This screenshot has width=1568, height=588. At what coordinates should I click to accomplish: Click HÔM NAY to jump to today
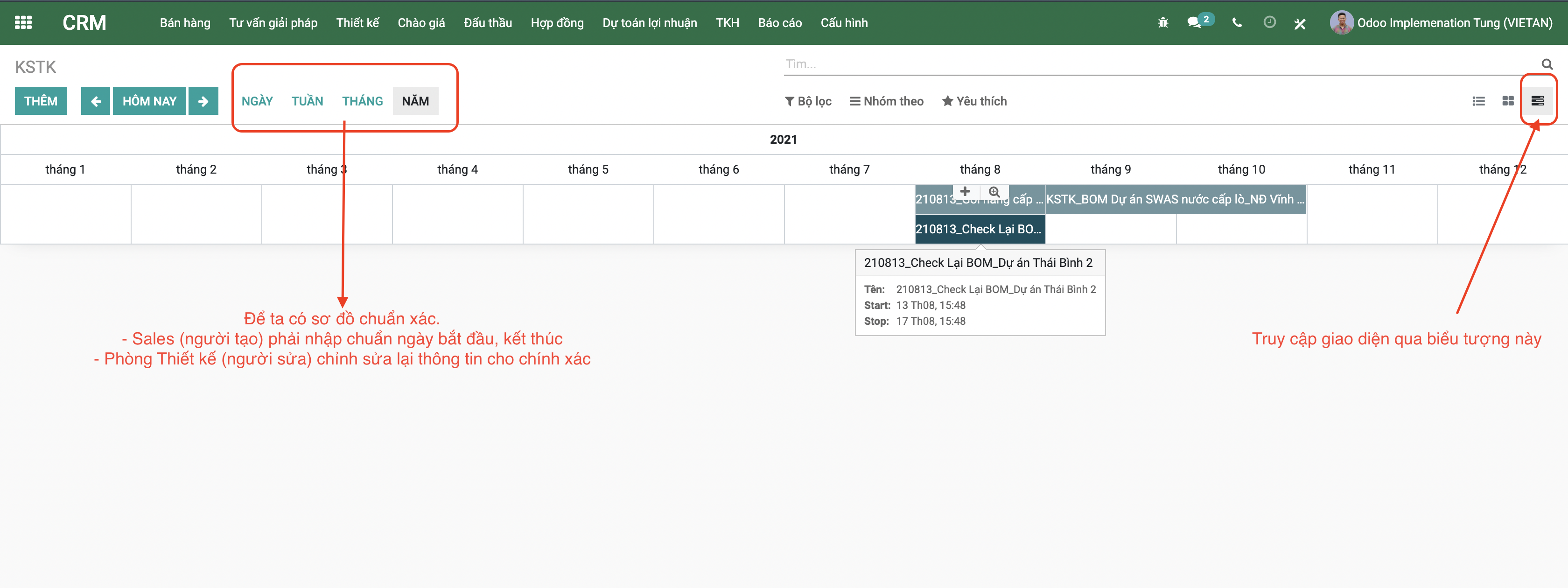tap(149, 100)
